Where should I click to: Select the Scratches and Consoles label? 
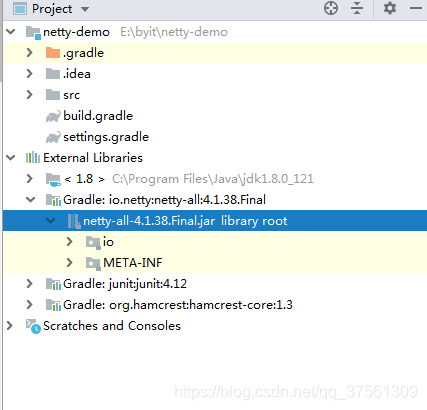point(112,326)
